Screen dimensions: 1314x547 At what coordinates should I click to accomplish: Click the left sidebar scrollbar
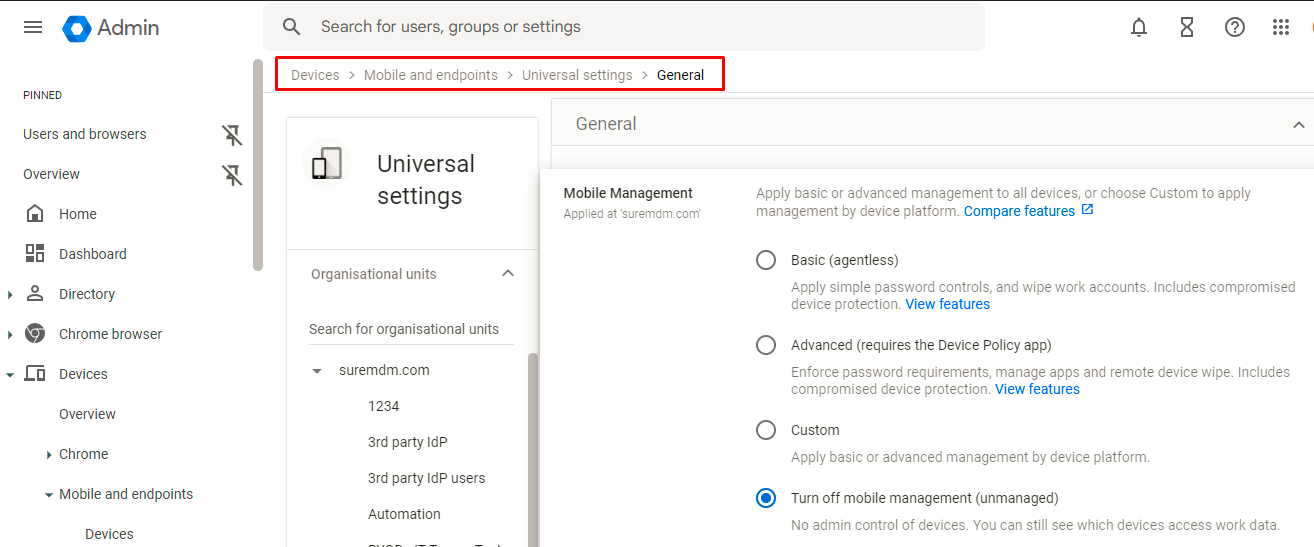[x=258, y=165]
